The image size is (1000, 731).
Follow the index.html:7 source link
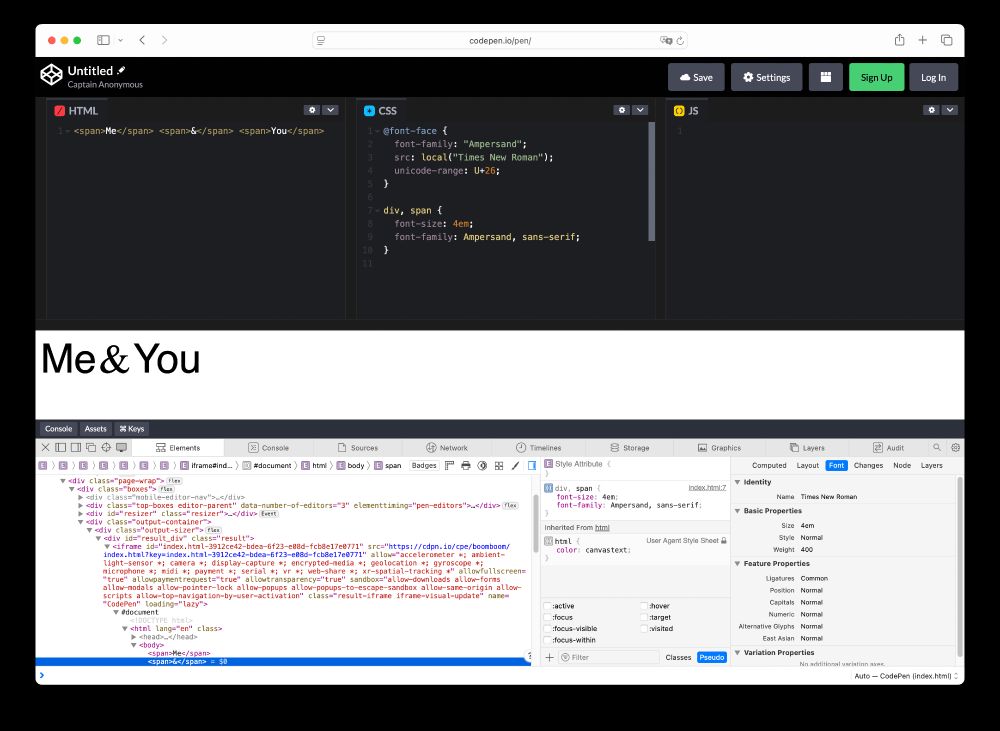(707, 487)
